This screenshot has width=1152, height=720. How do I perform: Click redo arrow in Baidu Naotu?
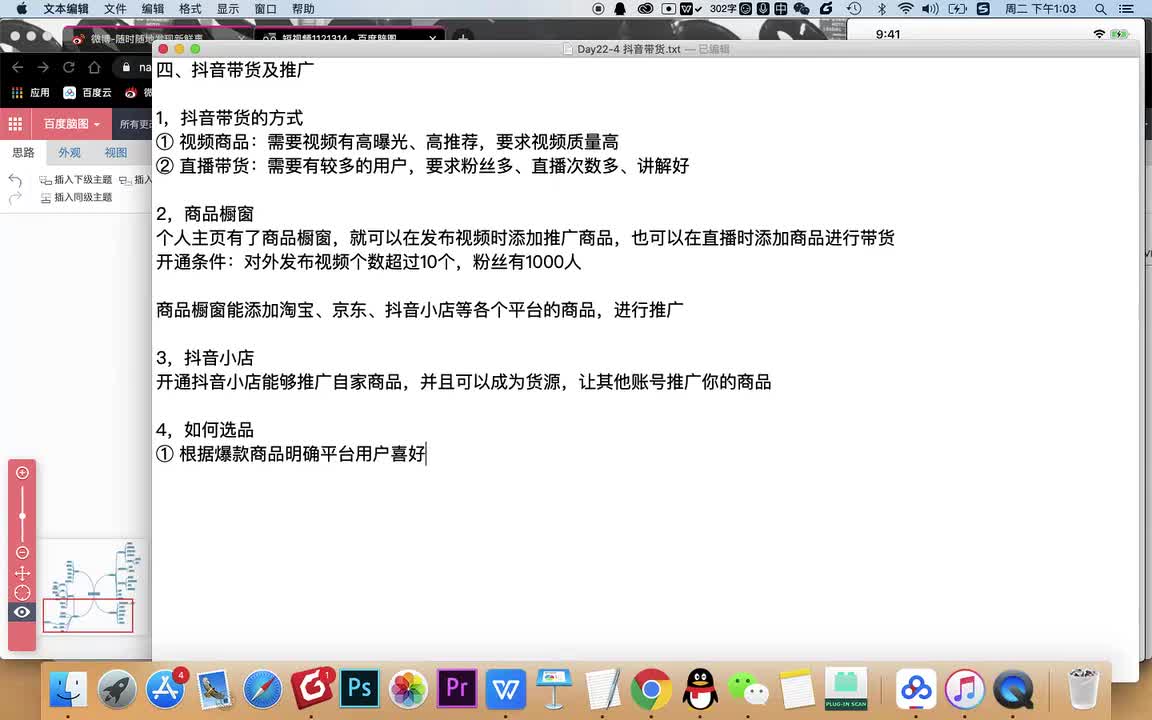[15, 198]
